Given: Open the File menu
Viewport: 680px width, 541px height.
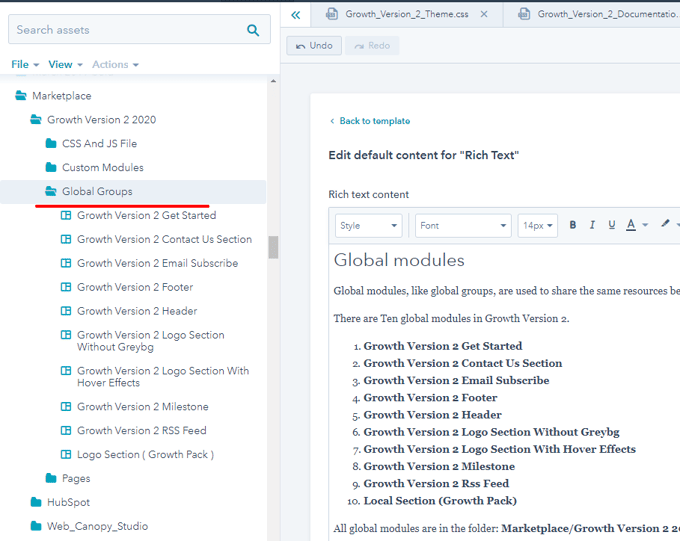Looking at the screenshot, I should (25, 65).
